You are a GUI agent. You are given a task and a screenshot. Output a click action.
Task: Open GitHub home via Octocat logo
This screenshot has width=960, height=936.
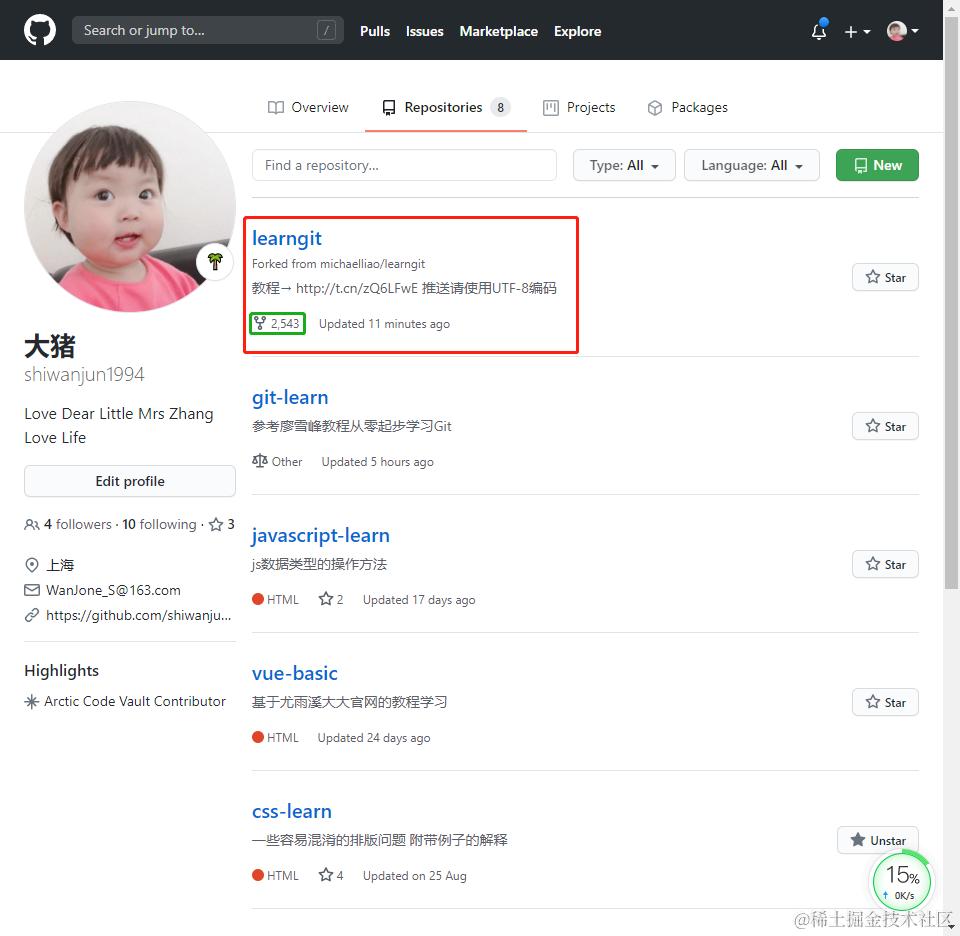click(40, 30)
